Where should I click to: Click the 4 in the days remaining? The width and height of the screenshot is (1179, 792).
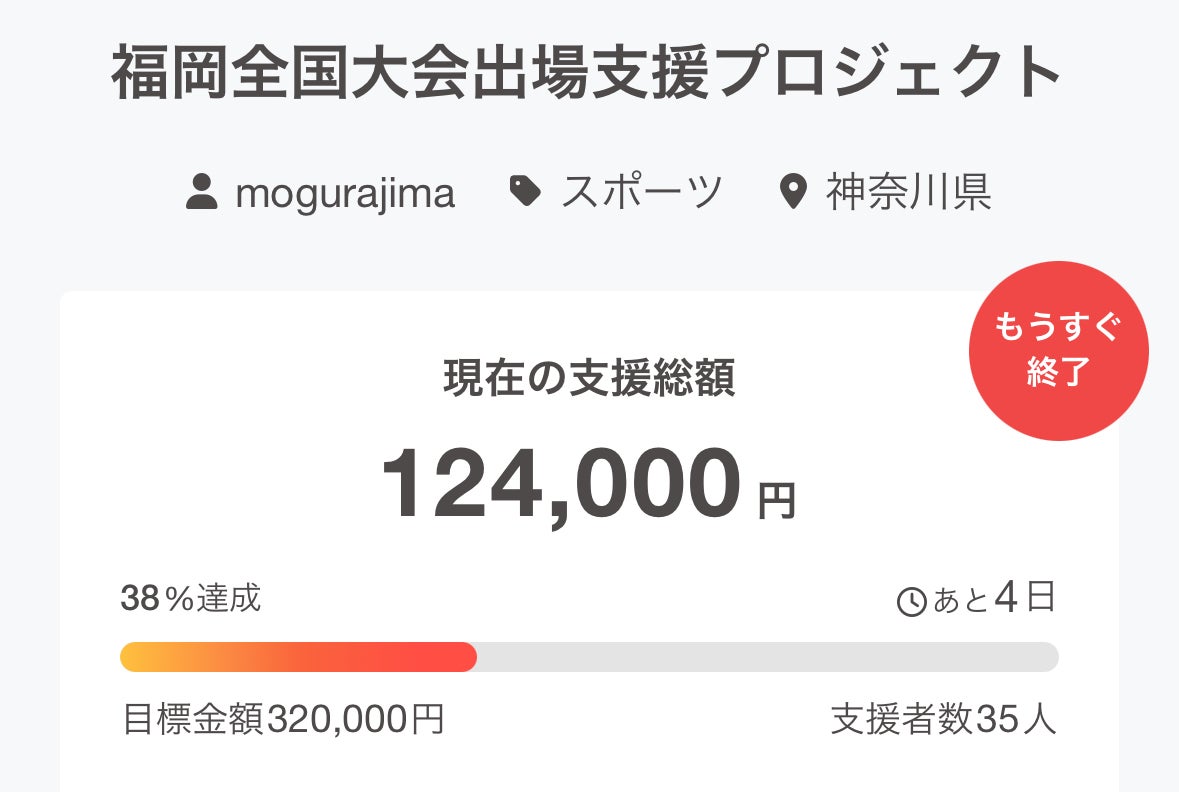pos(1009,597)
